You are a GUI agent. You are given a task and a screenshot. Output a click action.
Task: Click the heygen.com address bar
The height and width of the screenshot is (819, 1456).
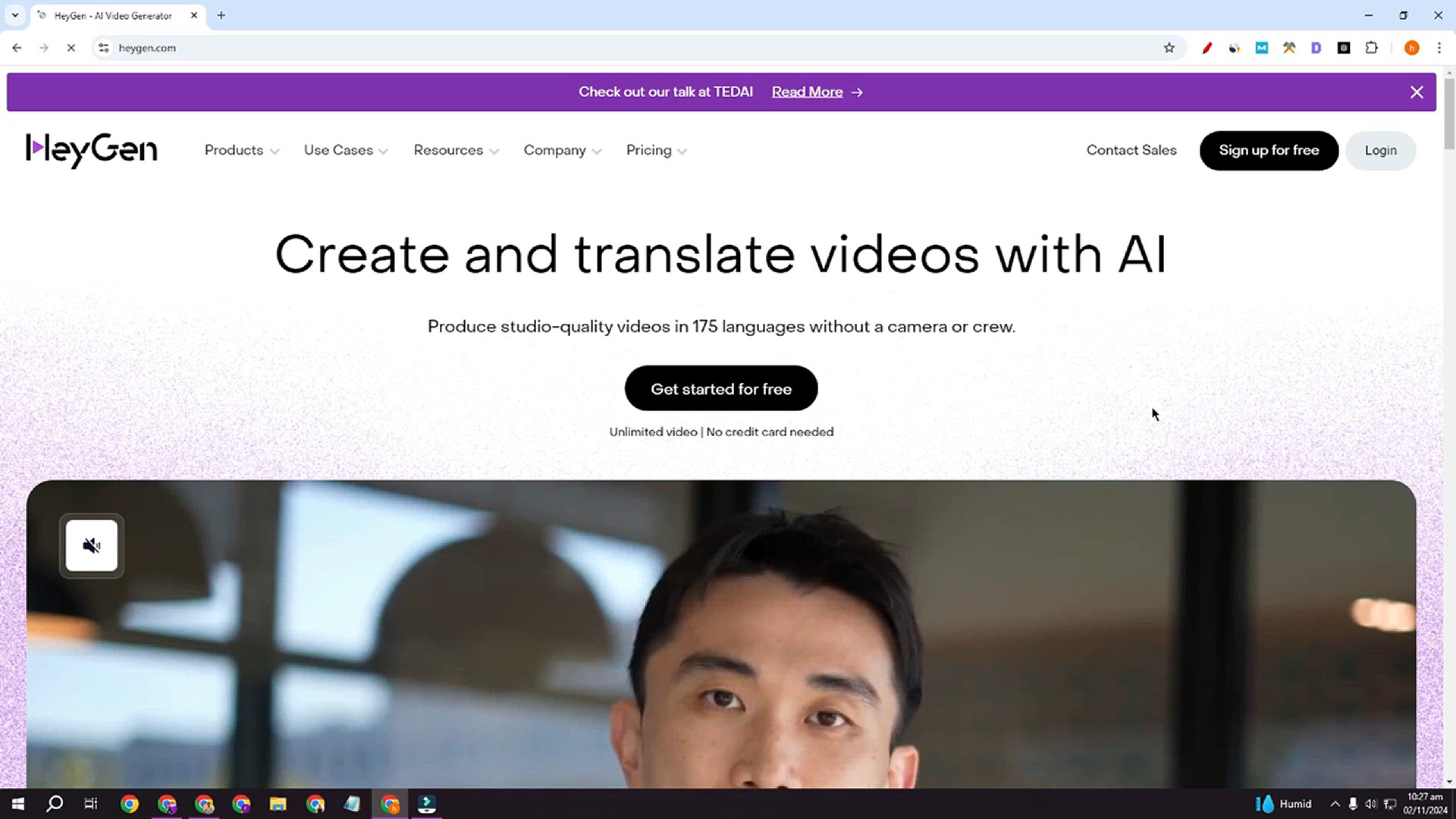(x=637, y=48)
